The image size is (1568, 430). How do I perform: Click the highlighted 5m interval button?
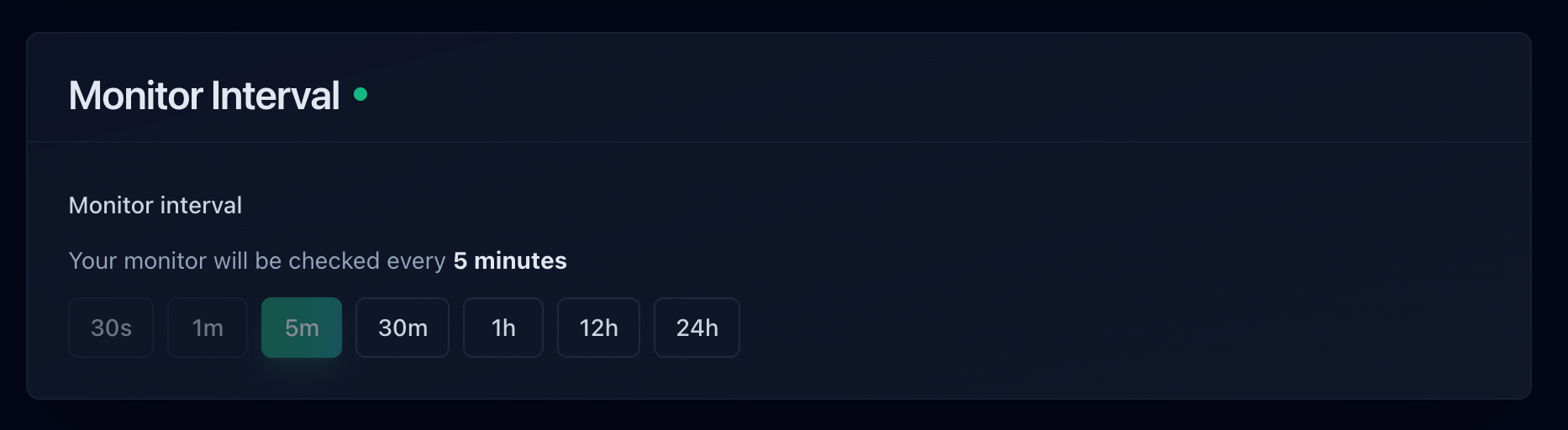302,328
